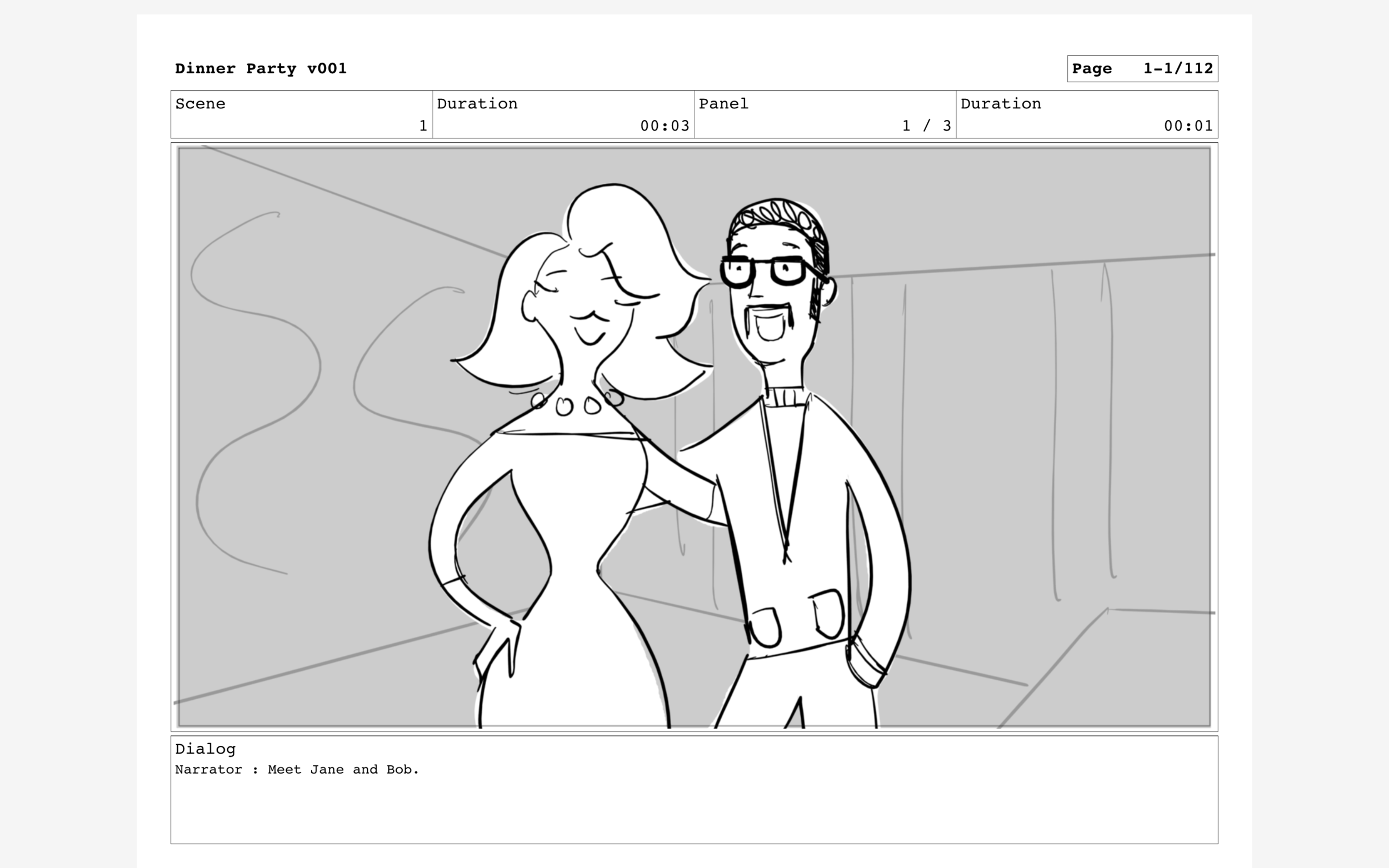Click the Dialog section label
Image resolution: width=1389 pixels, height=868 pixels.
(205, 749)
